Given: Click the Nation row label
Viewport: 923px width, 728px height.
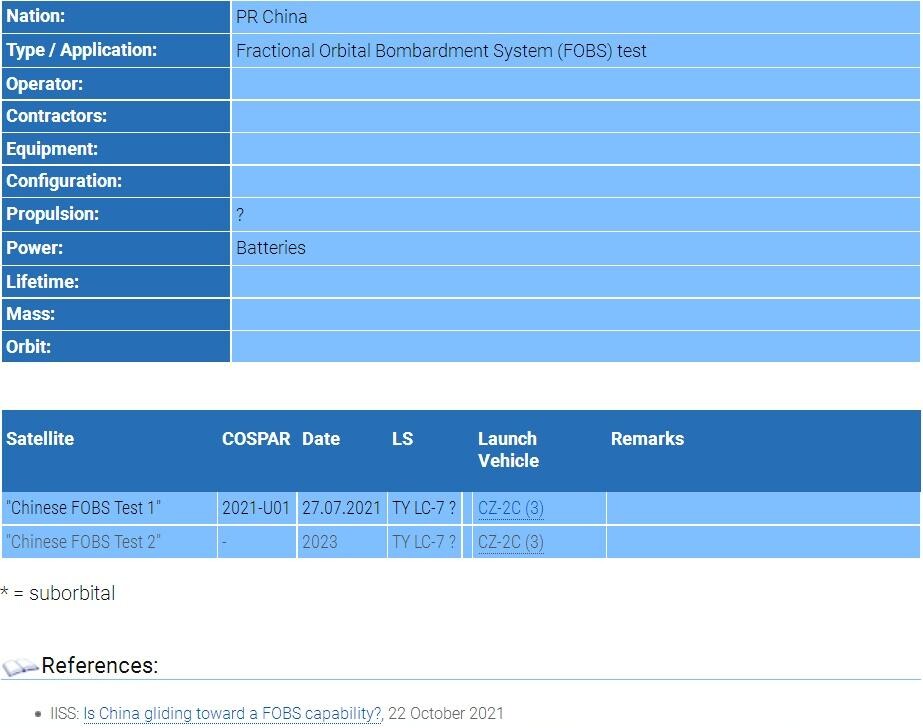Looking at the screenshot, I should pyautogui.click(x=36, y=16).
